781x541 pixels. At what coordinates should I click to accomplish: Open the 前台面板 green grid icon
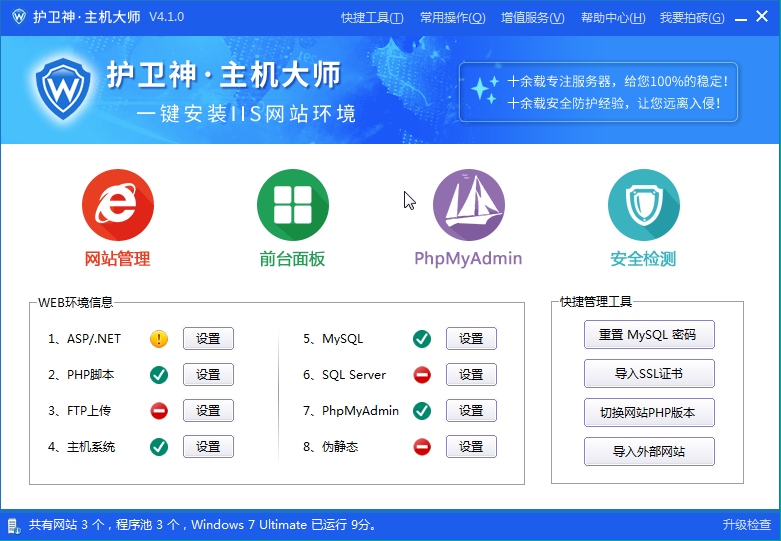tap(293, 205)
